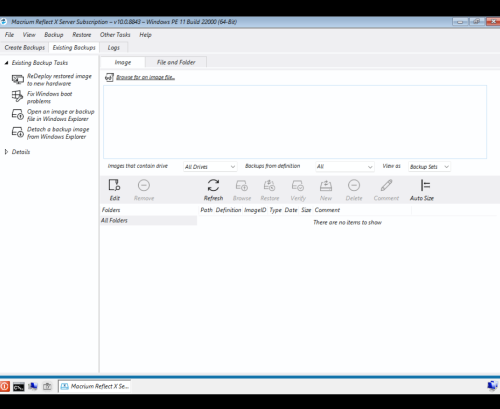Select the Existing Backups tab
Viewport: 500px width, 409px height.
click(x=74, y=48)
